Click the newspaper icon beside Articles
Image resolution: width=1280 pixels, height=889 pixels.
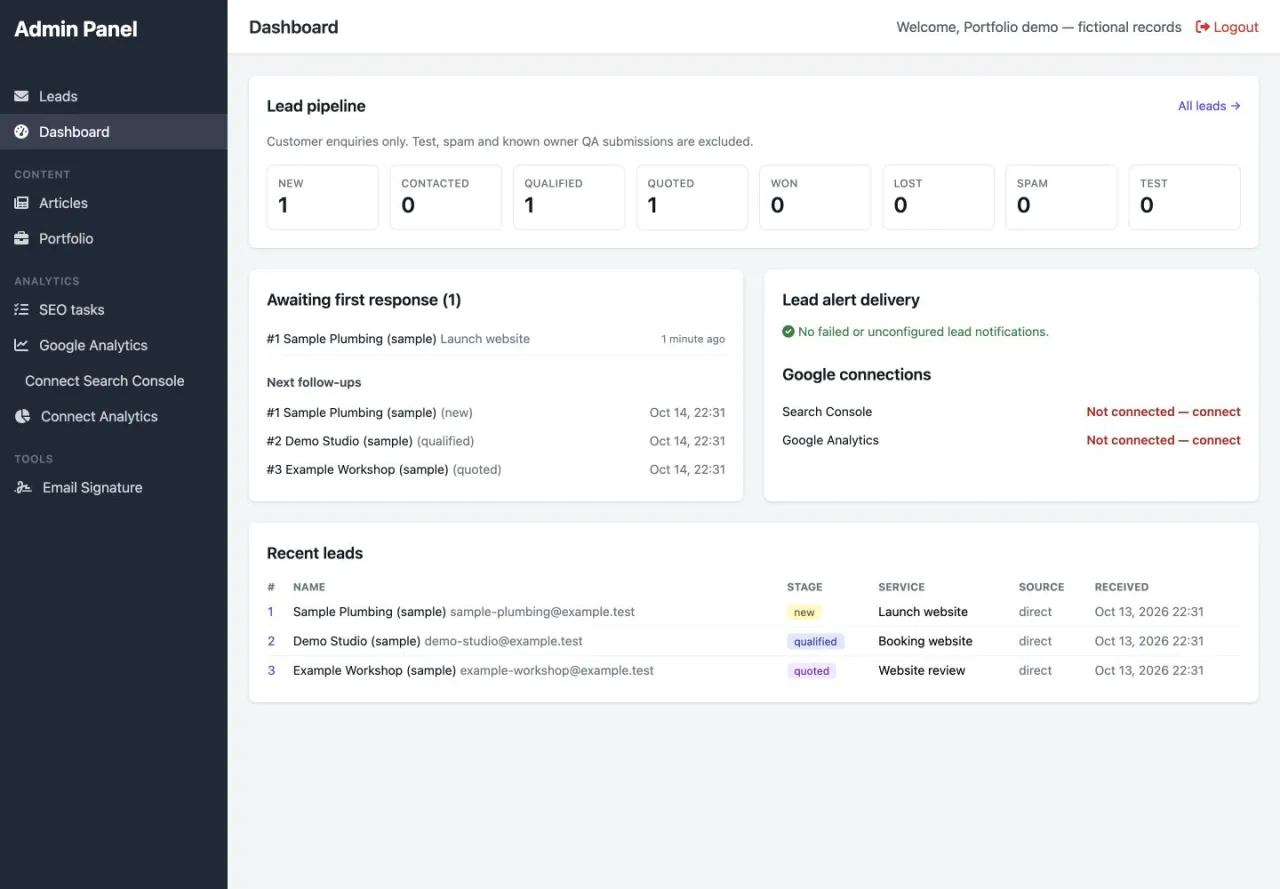[21, 203]
